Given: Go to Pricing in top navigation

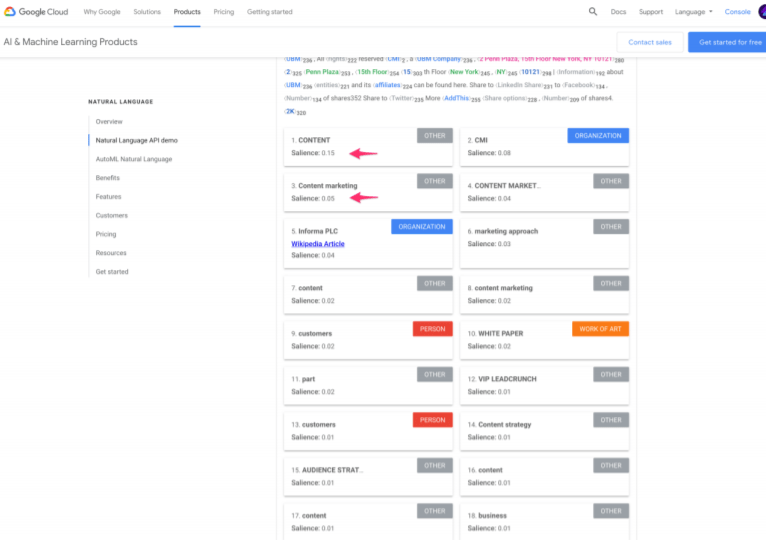Looking at the screenshot, I should tap(224, 12).
